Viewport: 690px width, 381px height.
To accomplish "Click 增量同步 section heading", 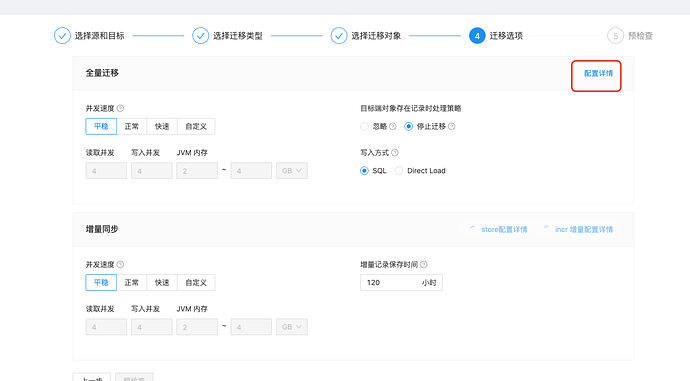I will 102,229.
